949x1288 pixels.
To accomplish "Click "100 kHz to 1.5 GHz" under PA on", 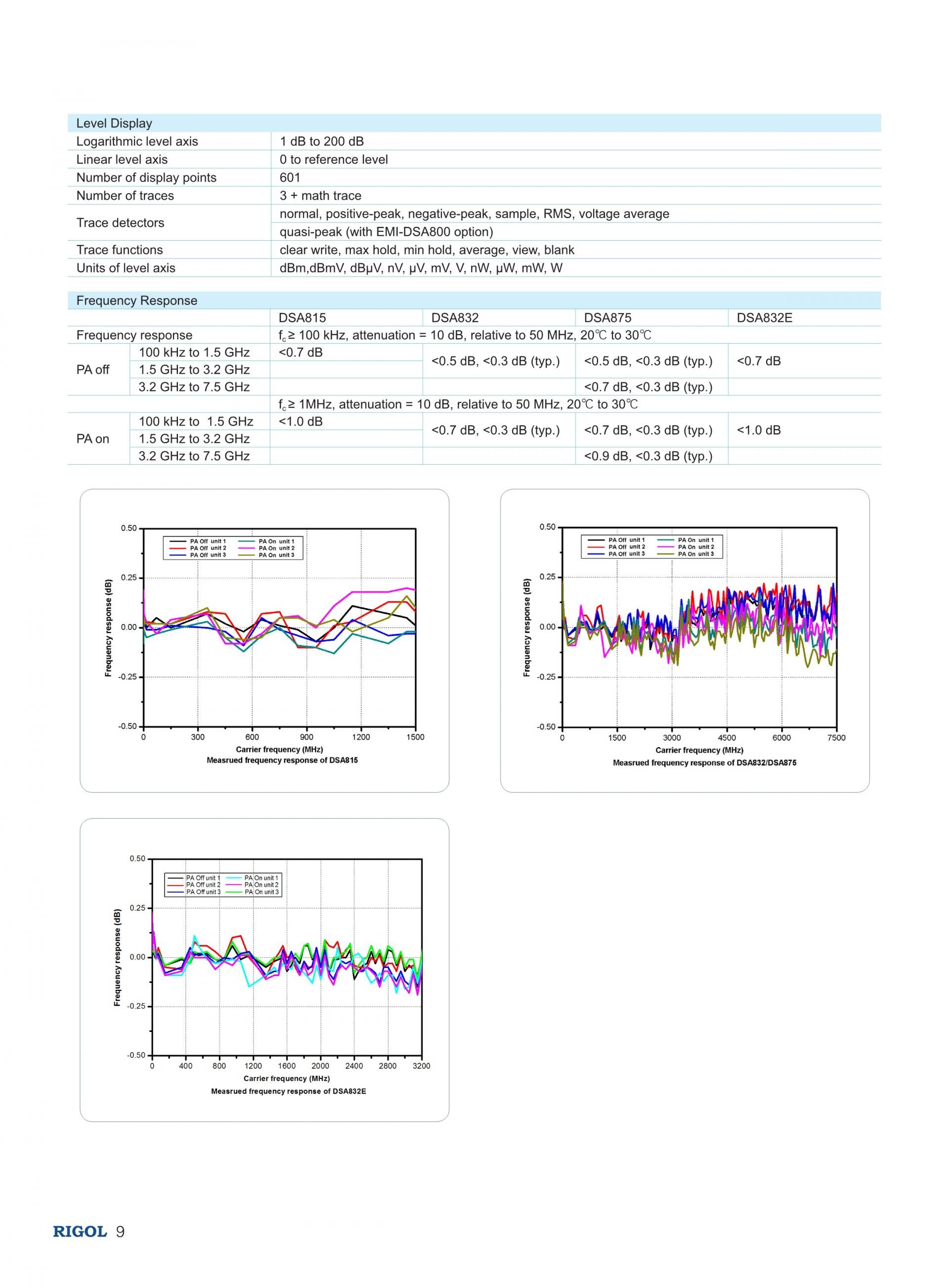I will pos(196,422).
